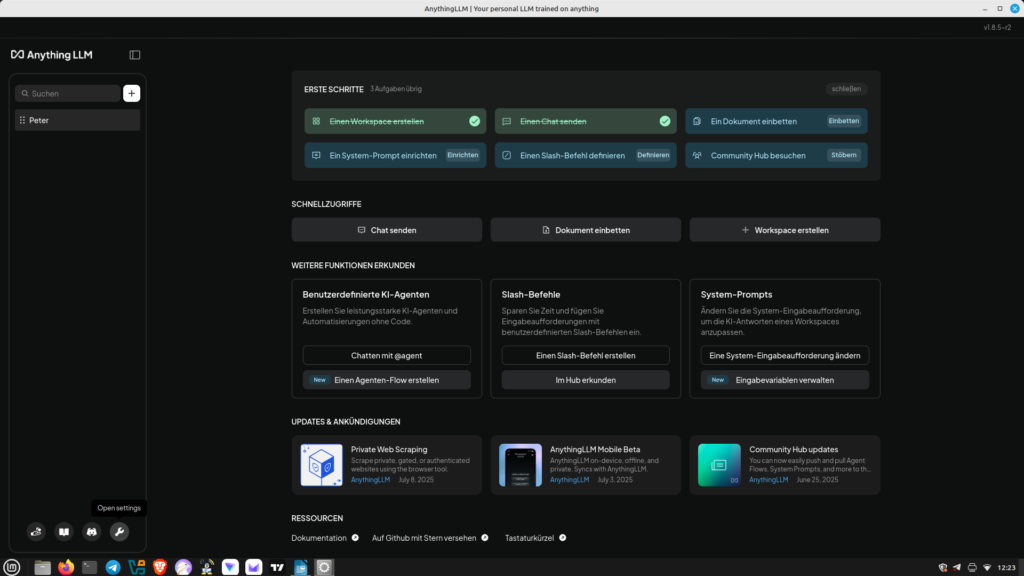The image size is (1024, 576).
Task: Open the Tastaturkürzel link
Action: click(529, 538)
